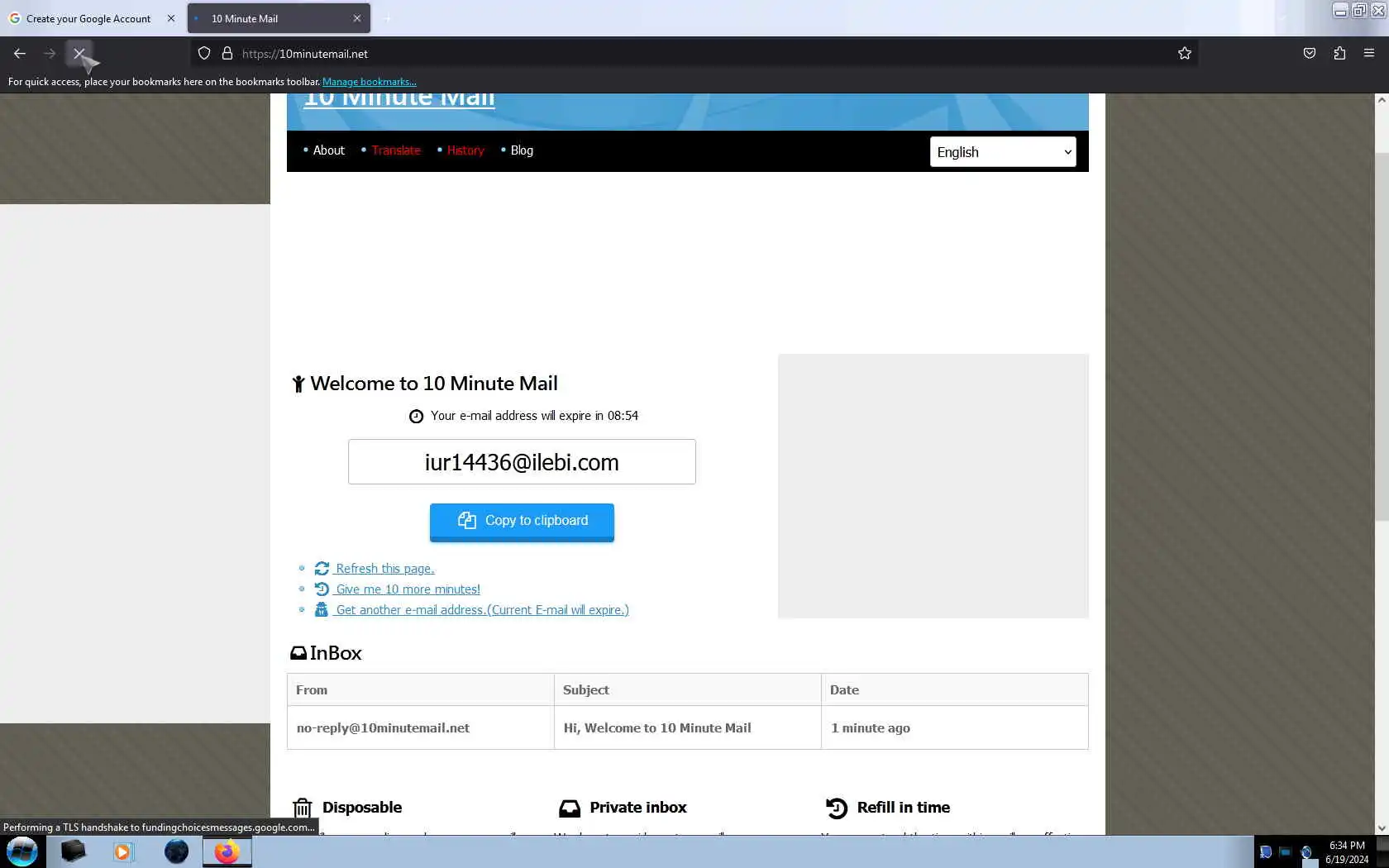Open the tracking protection shield icon
Image resolution: width=1389 pixels, height=868 pixels.
pos(204,54)
